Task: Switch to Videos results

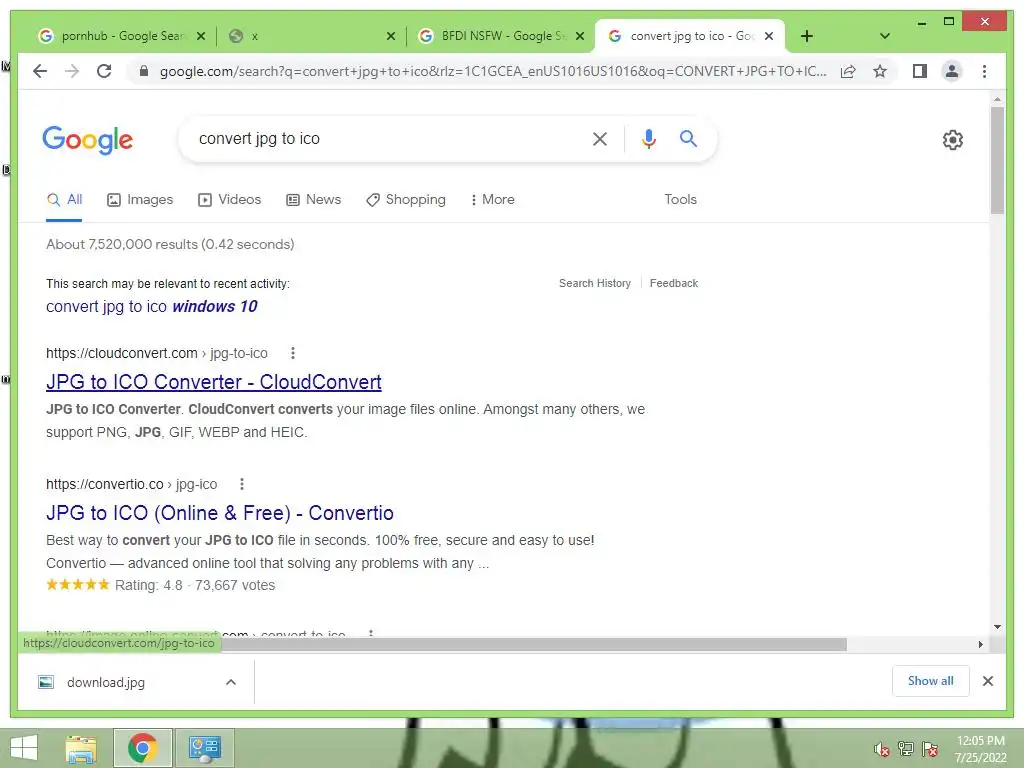Action: (x=229, y=200)
